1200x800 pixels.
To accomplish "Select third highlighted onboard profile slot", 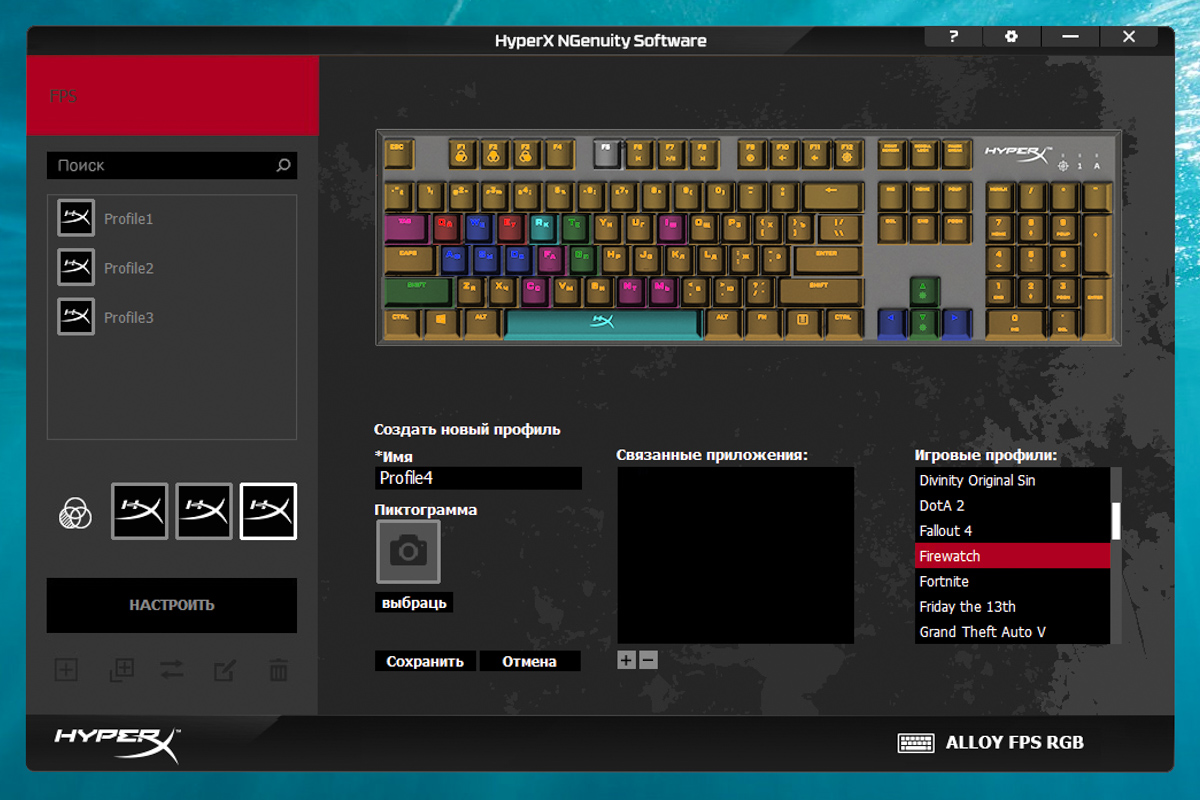I will click(268, 512).
